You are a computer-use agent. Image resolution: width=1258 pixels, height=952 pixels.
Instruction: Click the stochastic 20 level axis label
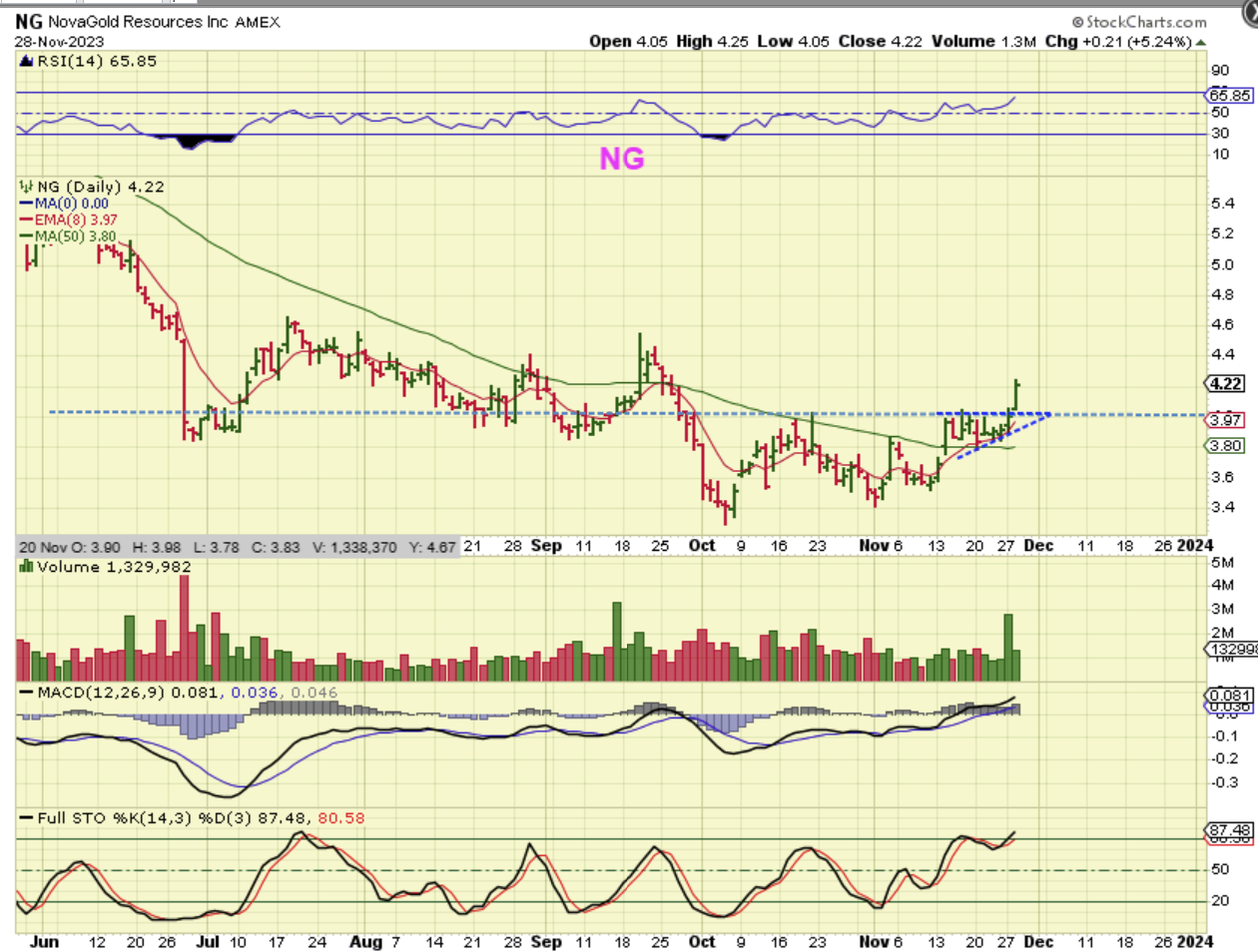tap(1220, 900)
